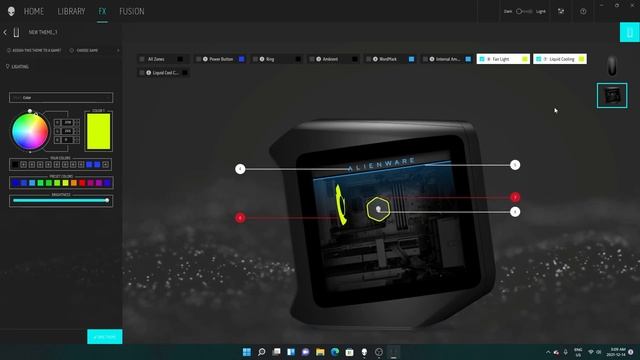Viewport: 640px width, 360px height.
Task: Choose the light blue preset color
Action: coord(32,183)
